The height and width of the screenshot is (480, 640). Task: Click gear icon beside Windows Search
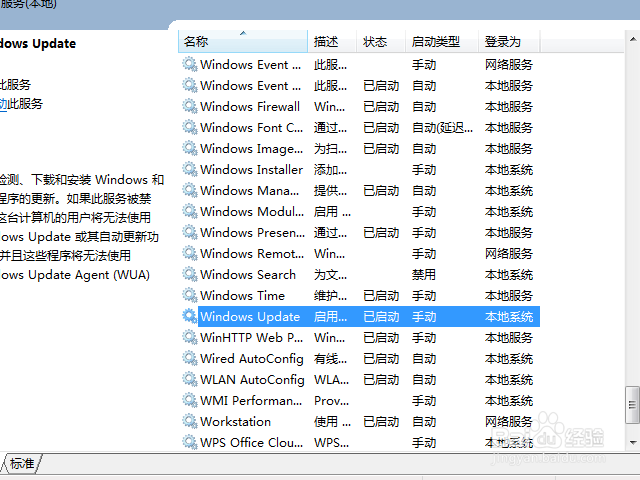(190, 275)
